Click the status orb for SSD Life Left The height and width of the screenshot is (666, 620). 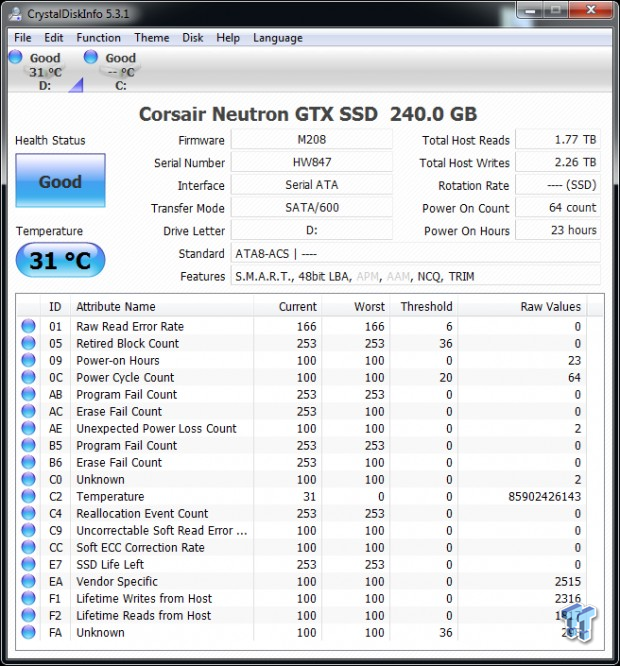(28, 564)
